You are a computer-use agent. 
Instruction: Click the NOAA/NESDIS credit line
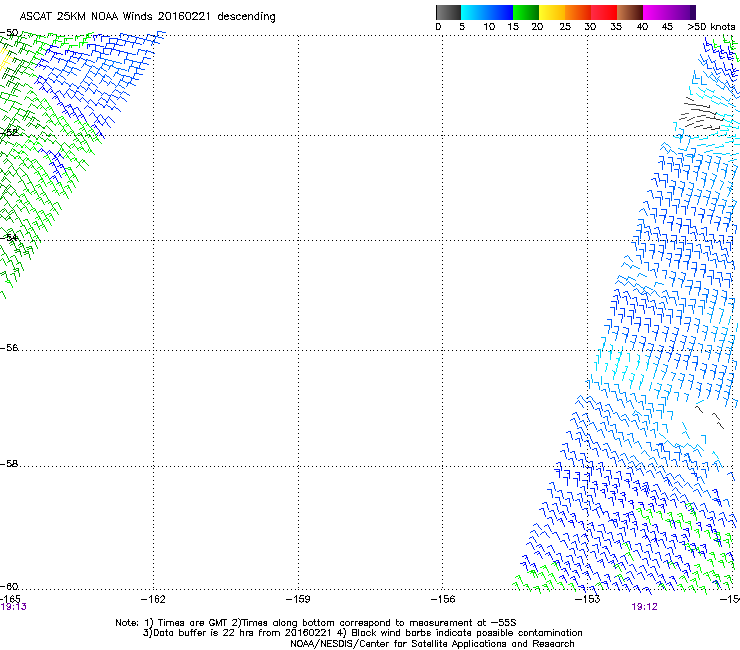pos(432,644)
